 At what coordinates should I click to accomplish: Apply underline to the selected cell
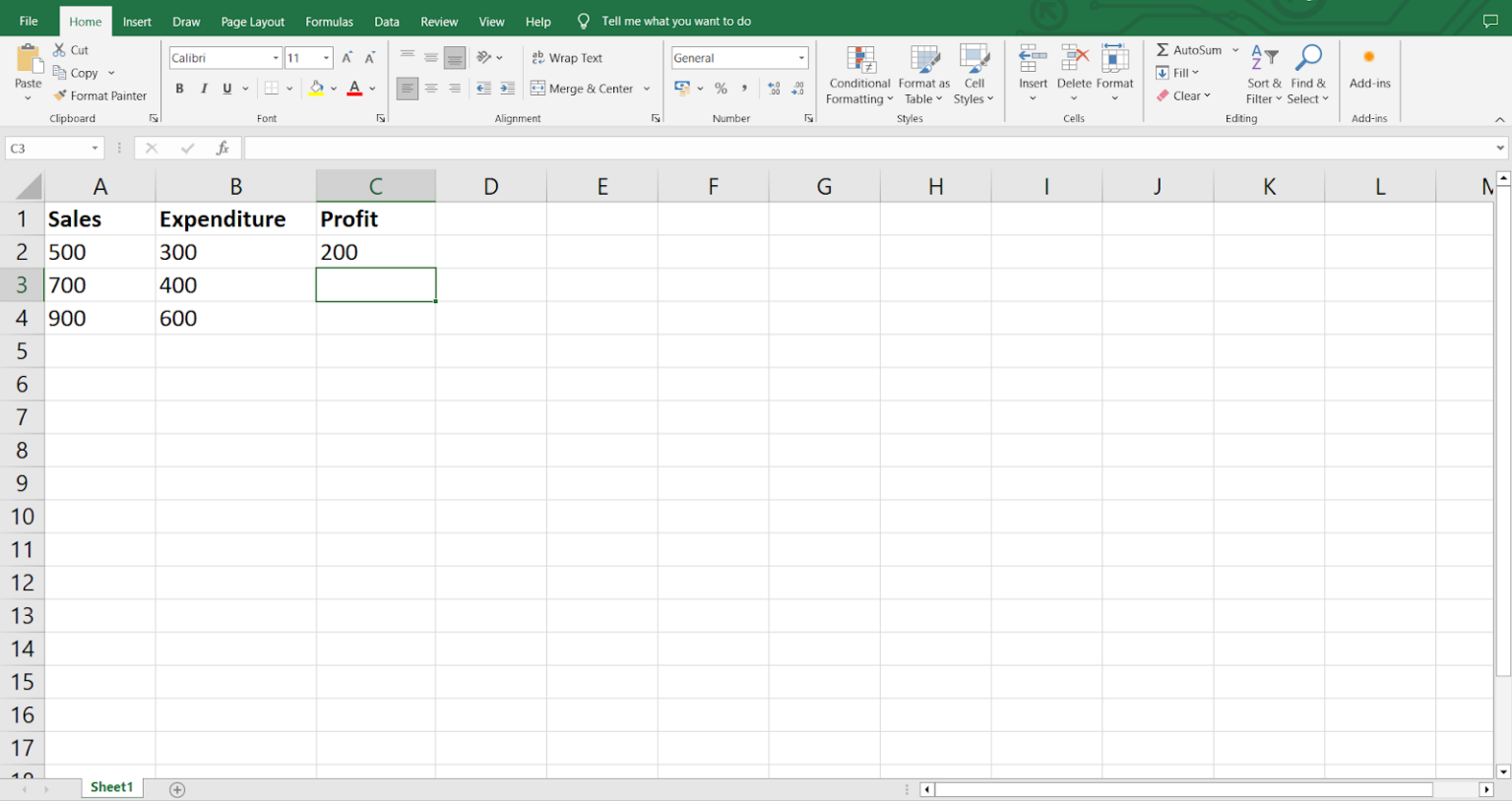point(225,89)
